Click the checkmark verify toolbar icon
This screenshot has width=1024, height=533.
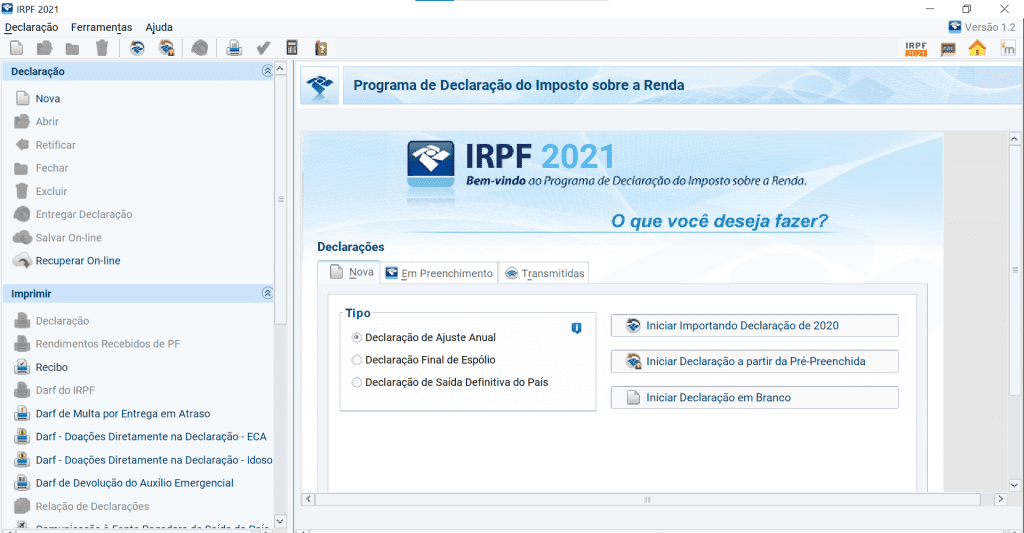(263, 48)
